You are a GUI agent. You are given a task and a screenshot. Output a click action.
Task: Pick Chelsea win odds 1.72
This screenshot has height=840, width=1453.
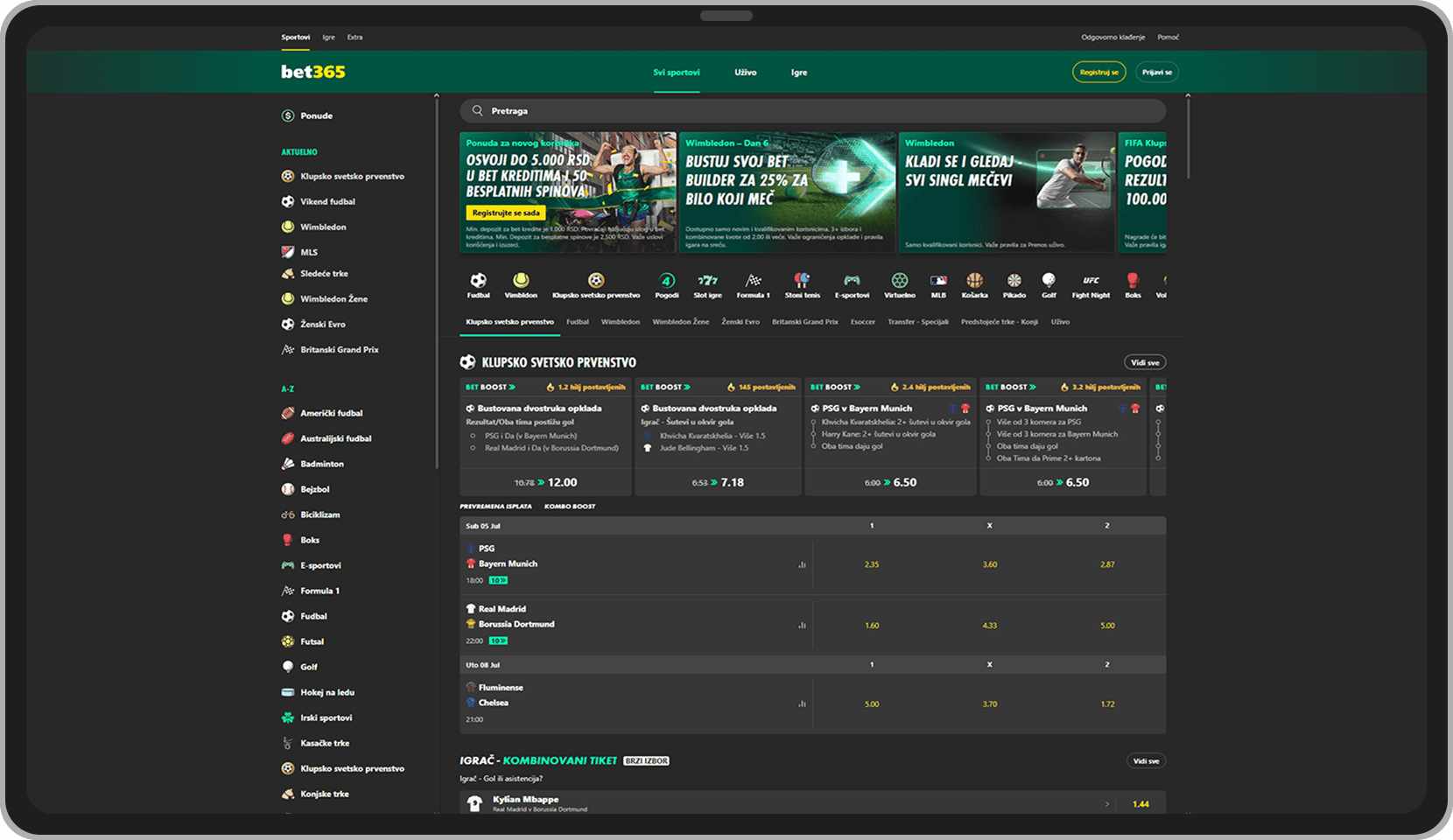point(1107,704)
